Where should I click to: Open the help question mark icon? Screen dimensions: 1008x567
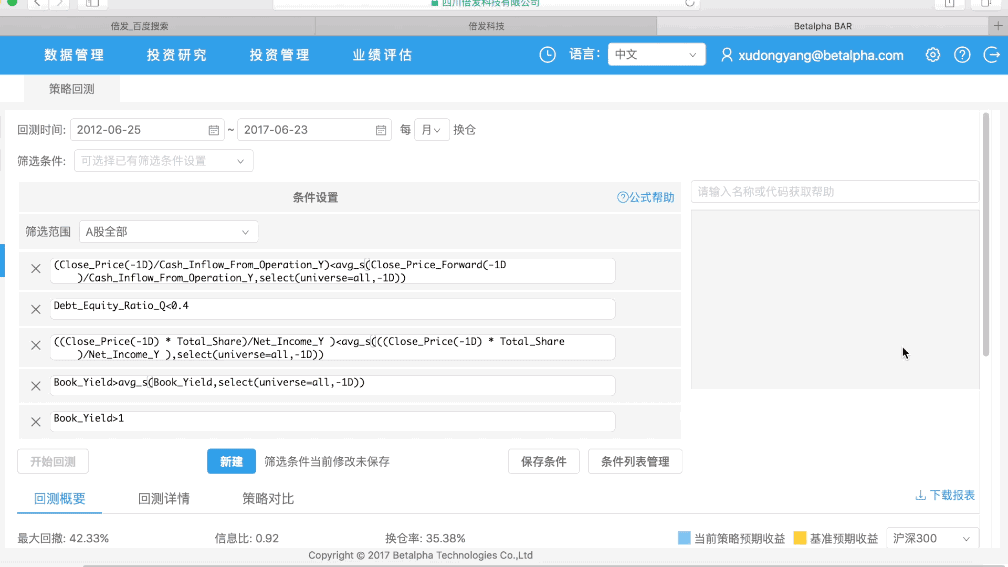962,55
